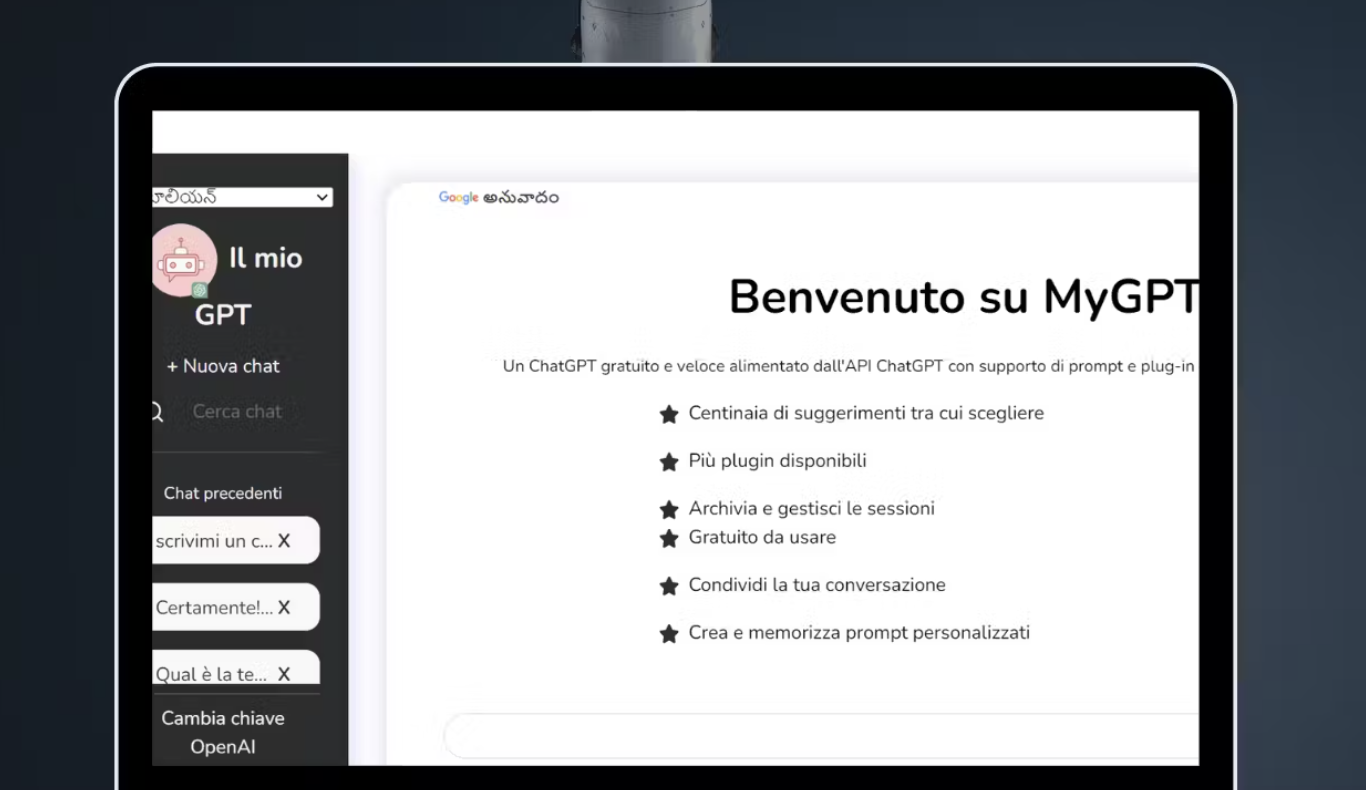Click the robot avatar logo

[184, 261]
